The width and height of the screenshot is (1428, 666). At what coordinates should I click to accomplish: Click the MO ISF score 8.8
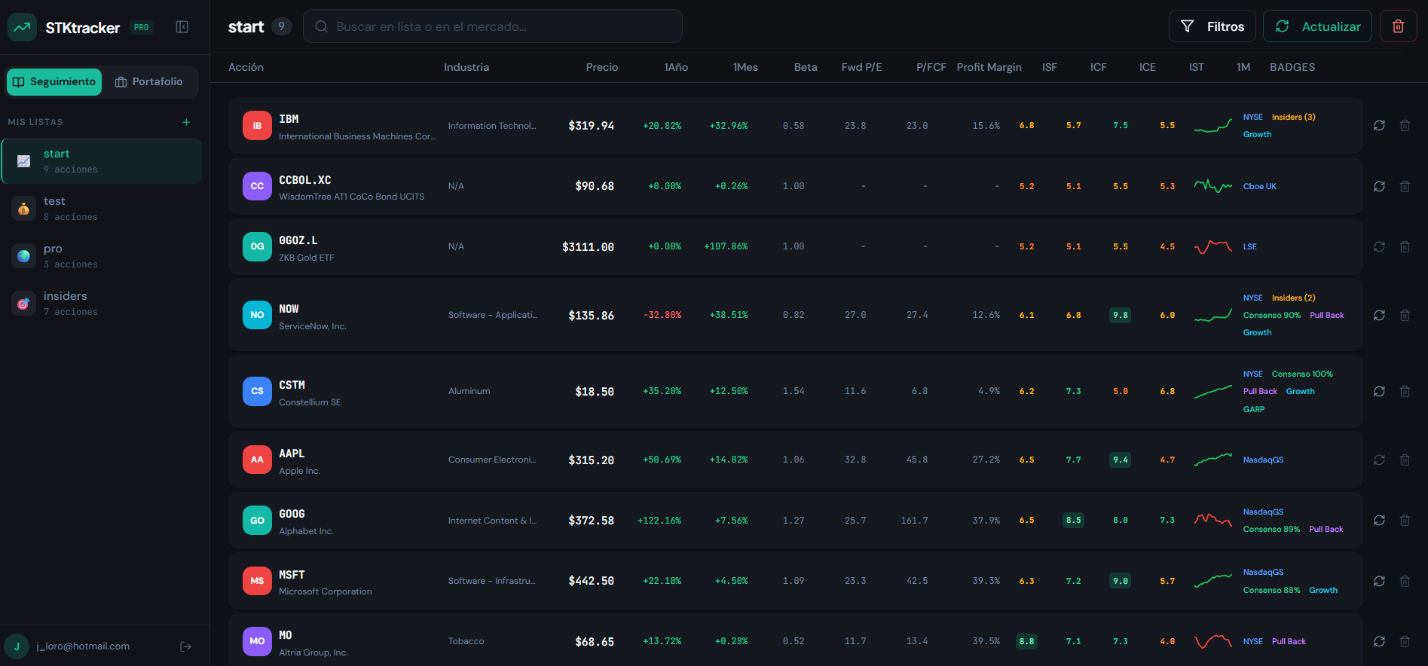coord(1026,641)
